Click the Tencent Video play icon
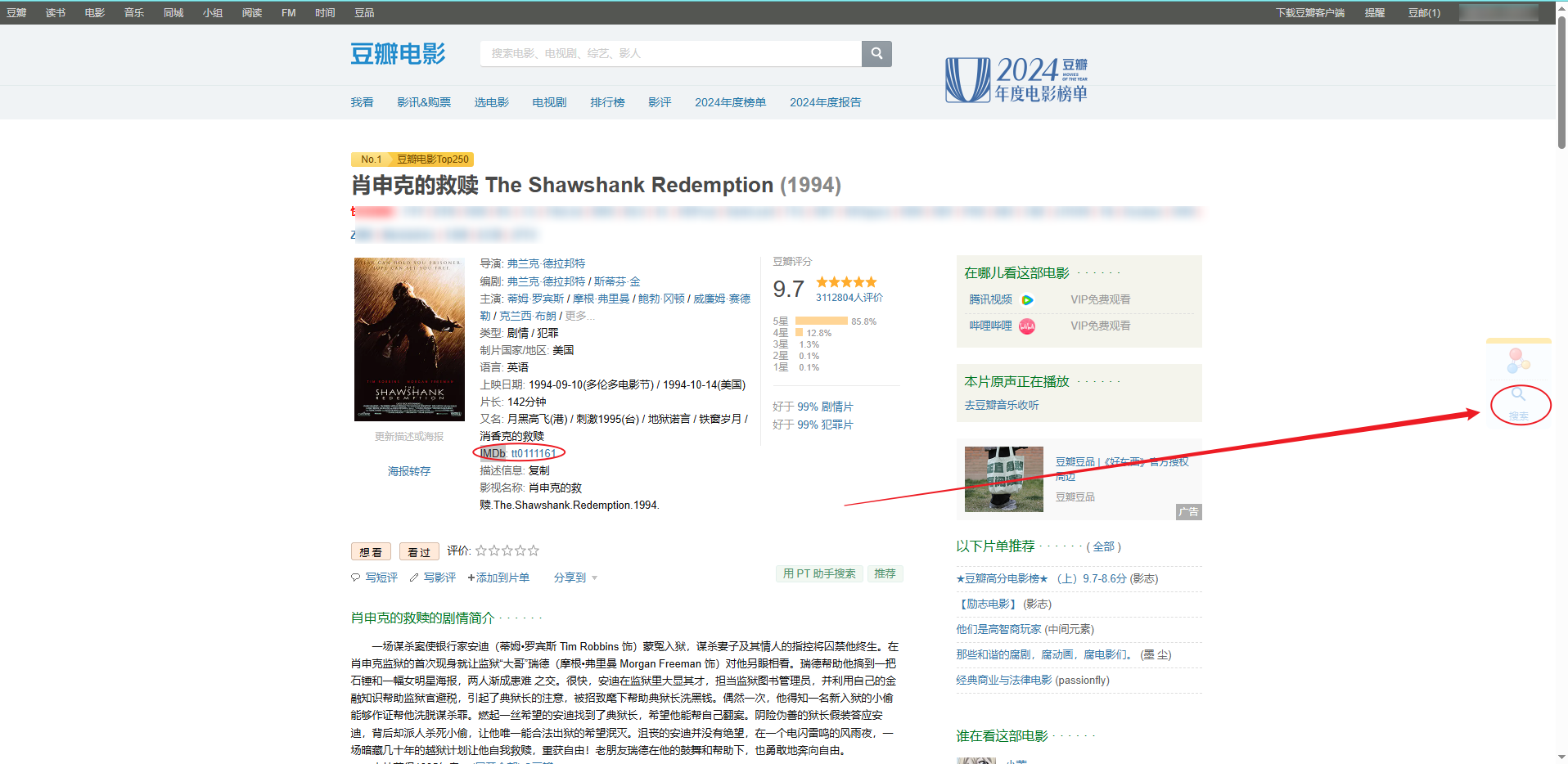This screenshot has width=1568, height=764. 1027,300
